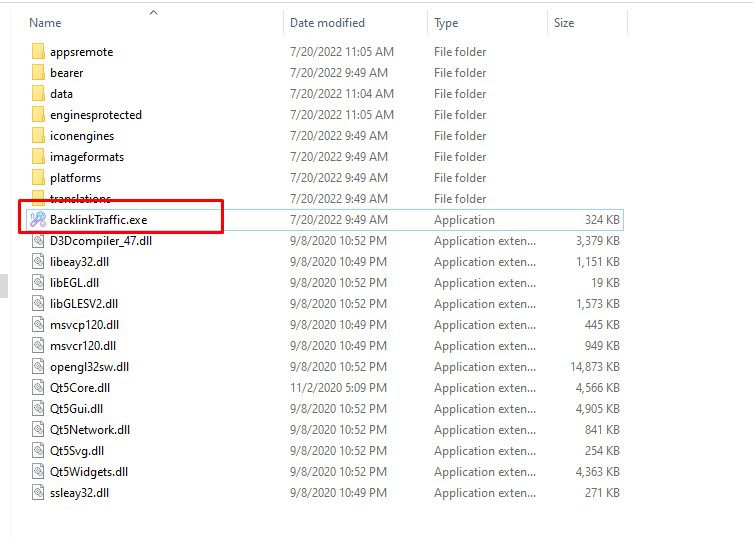This screenshot has height=538, width=753.
Task: Click the imageformats folder icon
Action: (x=38, y=157)
